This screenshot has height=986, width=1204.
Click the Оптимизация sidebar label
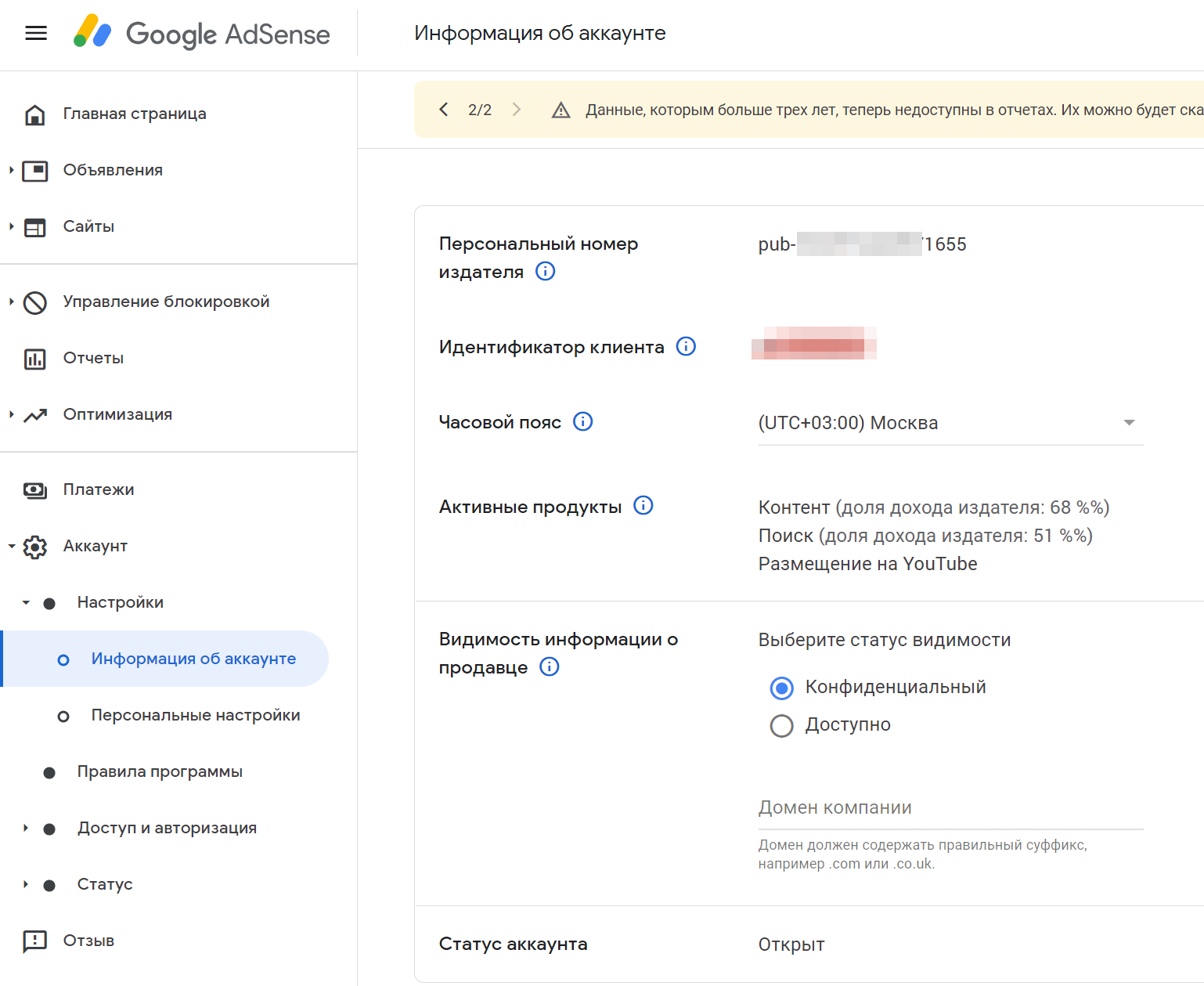(x=117, y=414)
